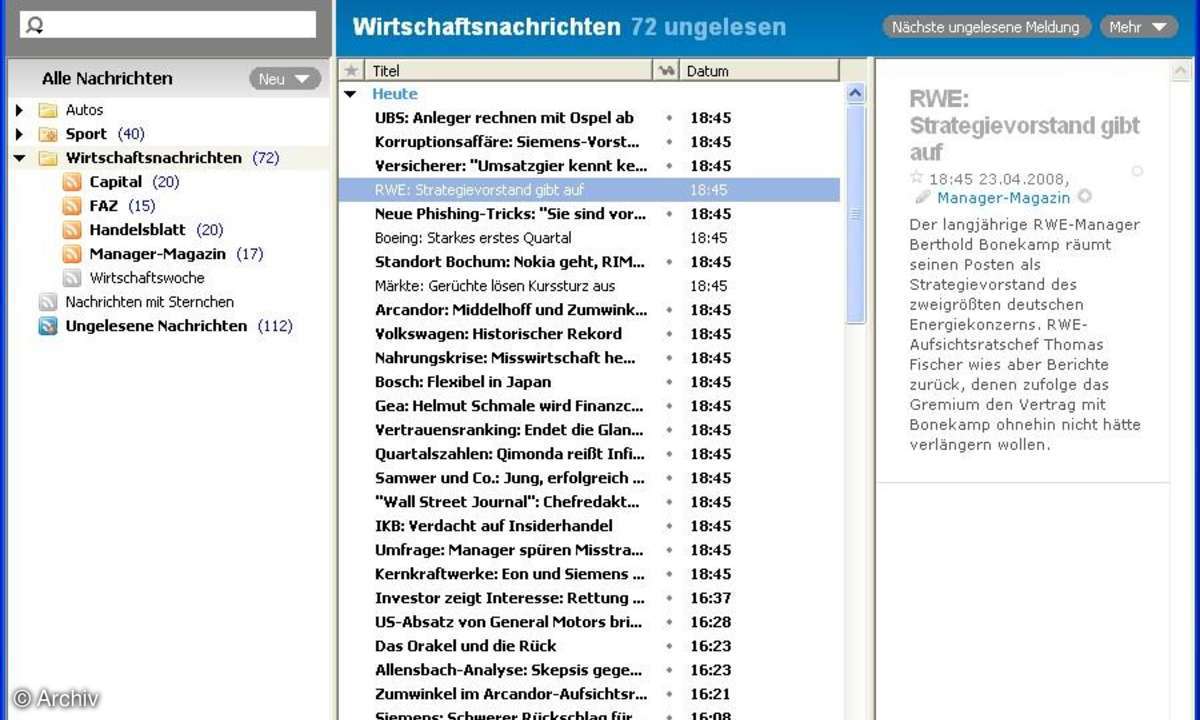The width and height of the screenshot is (1200, 720).
Task: Open 'US-Absatz von General Motors' article
Action: tap(509, 622)
